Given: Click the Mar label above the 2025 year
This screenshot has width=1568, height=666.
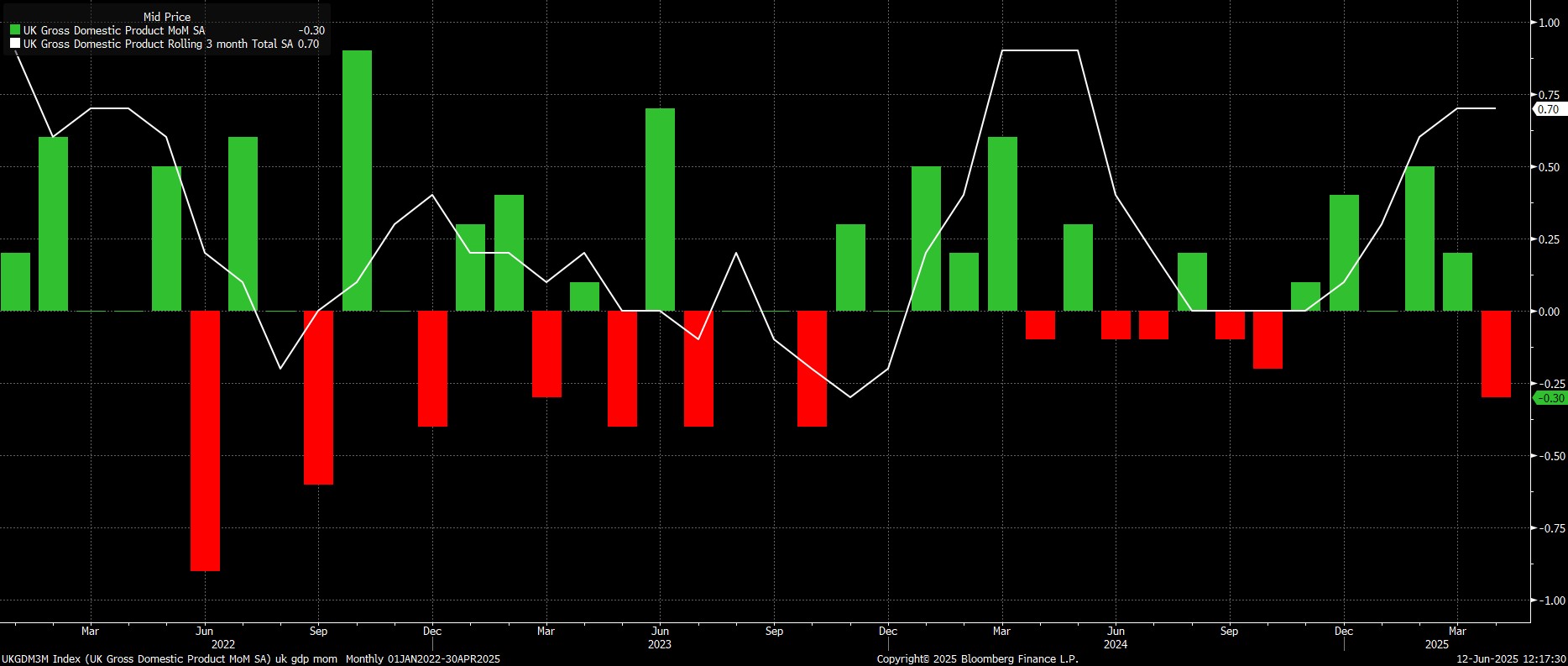Looking at the screenshot, I should click(x=1457, y=631).
